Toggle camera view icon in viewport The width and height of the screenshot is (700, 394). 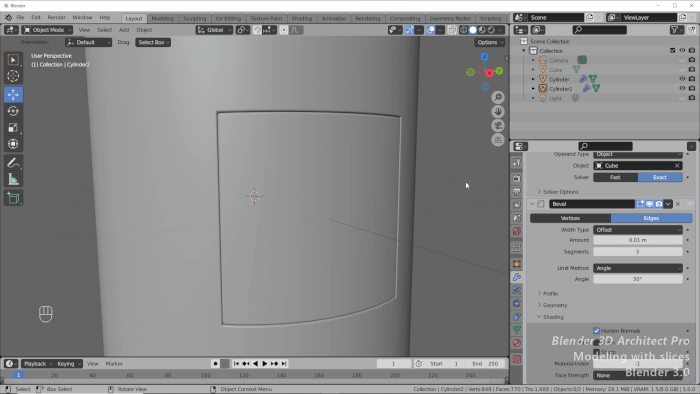pos(498,125)
